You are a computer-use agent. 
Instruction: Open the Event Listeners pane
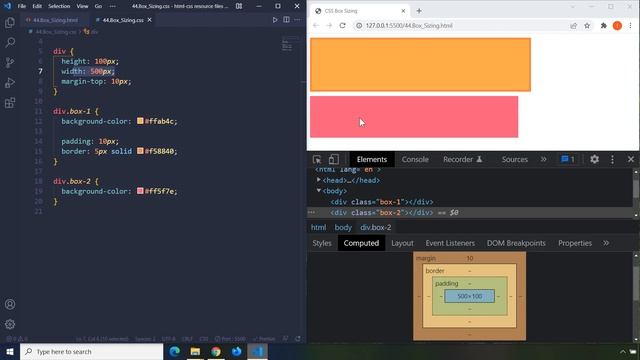tap(450, 243)
